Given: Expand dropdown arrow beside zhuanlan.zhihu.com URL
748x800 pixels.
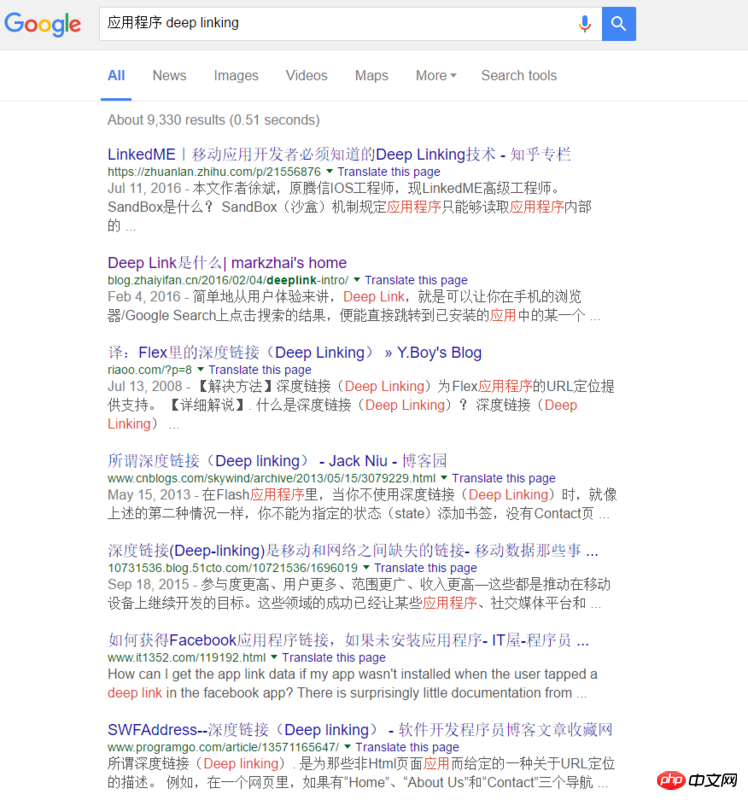Looking at the screenshot, I should tap(330, 171).
